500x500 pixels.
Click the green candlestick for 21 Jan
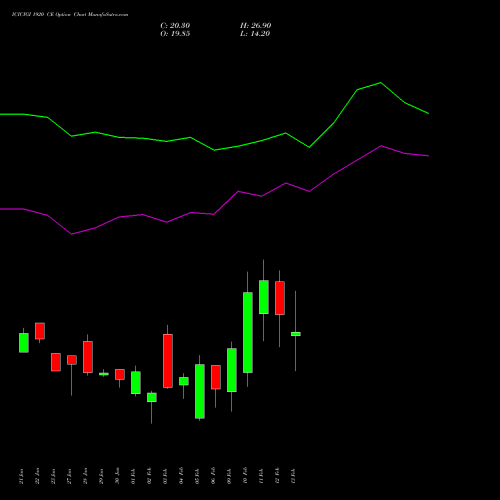24,343
